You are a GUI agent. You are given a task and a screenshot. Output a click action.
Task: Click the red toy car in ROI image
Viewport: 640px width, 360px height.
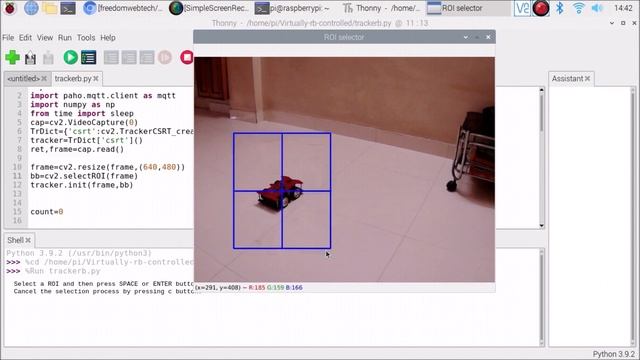coord(280,193)
